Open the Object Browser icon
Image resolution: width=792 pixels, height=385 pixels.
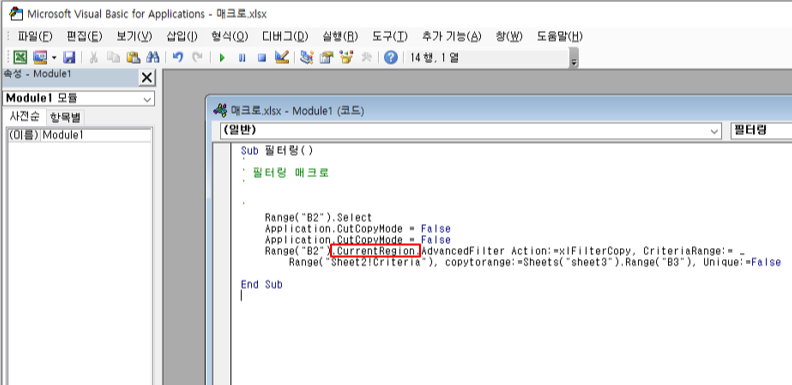[346, 58]
